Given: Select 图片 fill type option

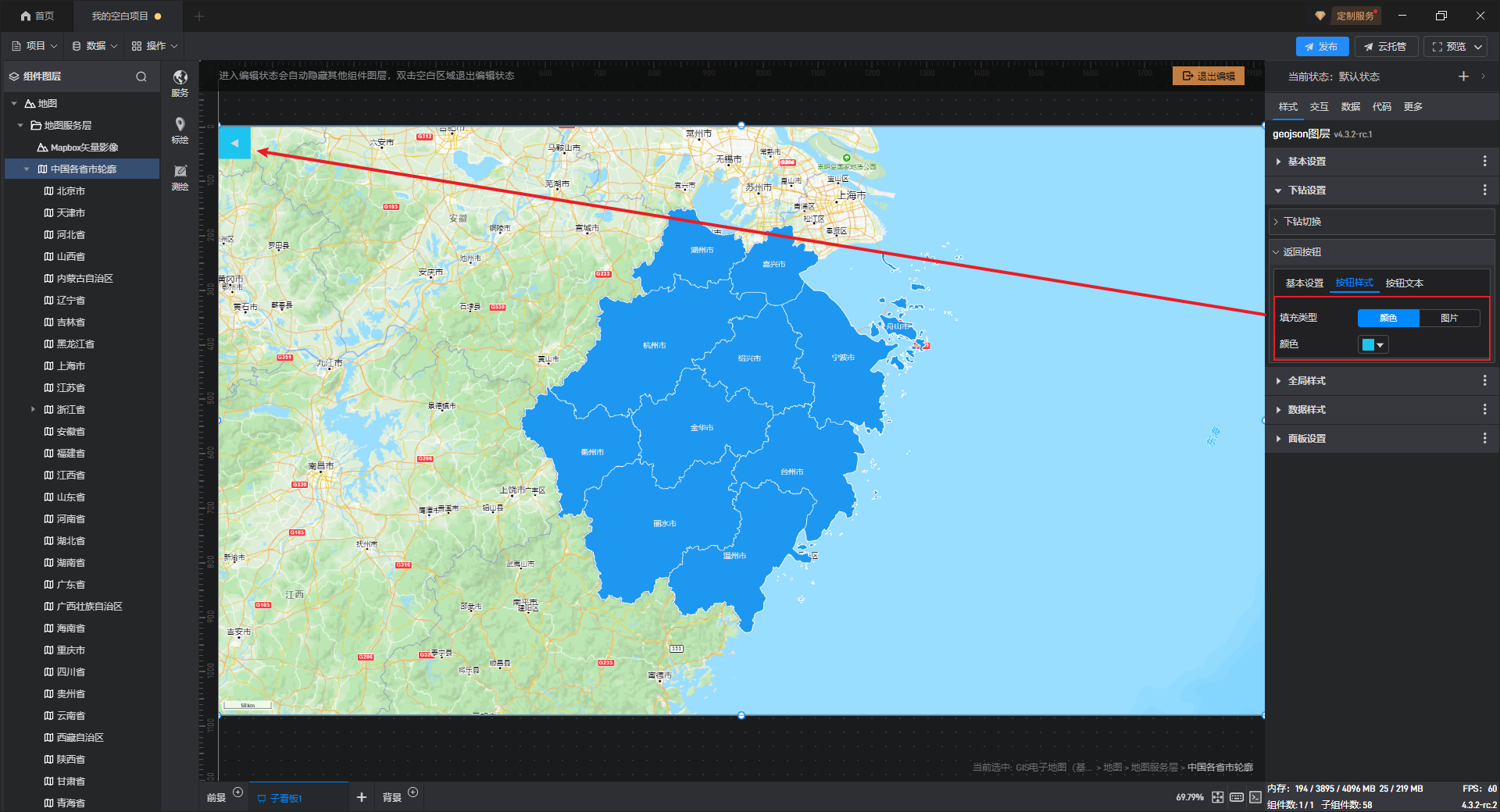Looking at the screenshot, I should coord(1449,318).
